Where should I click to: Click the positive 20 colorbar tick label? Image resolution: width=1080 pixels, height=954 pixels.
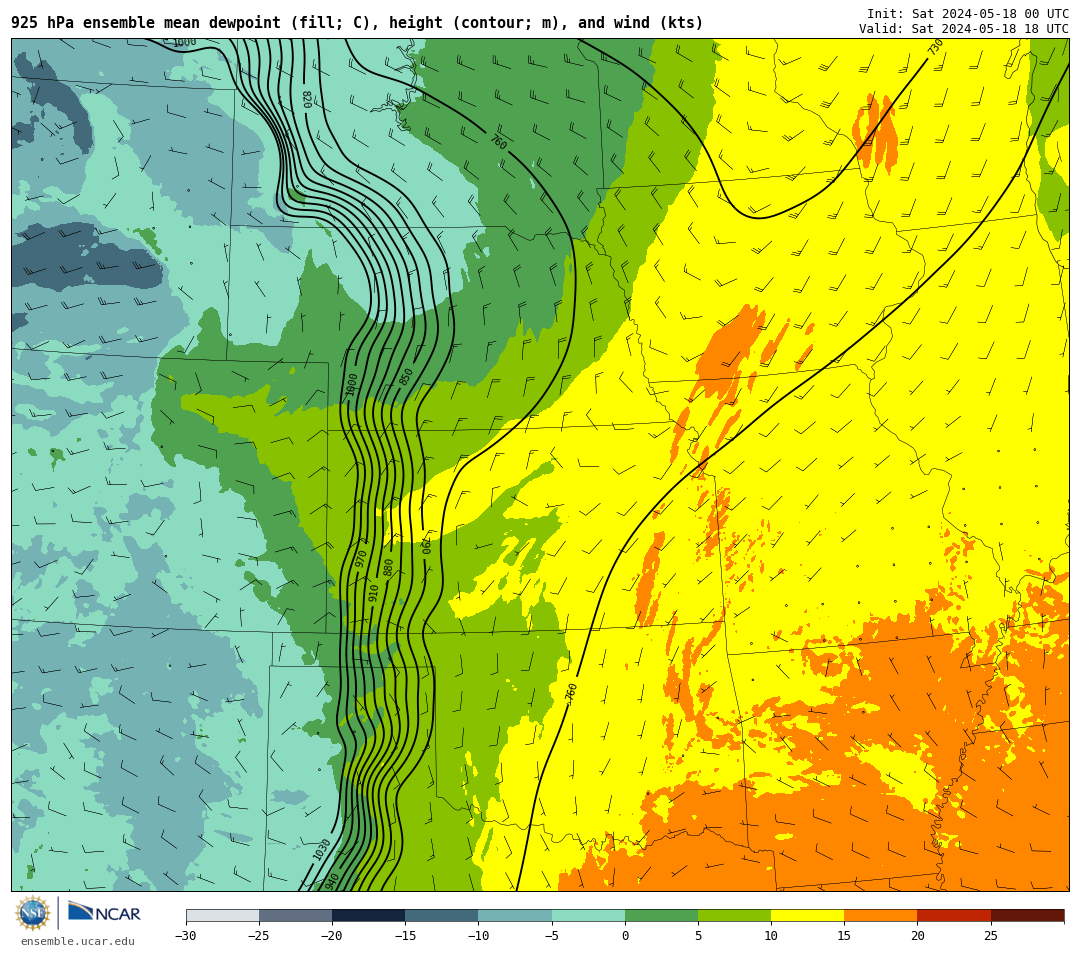coord(917,935)
